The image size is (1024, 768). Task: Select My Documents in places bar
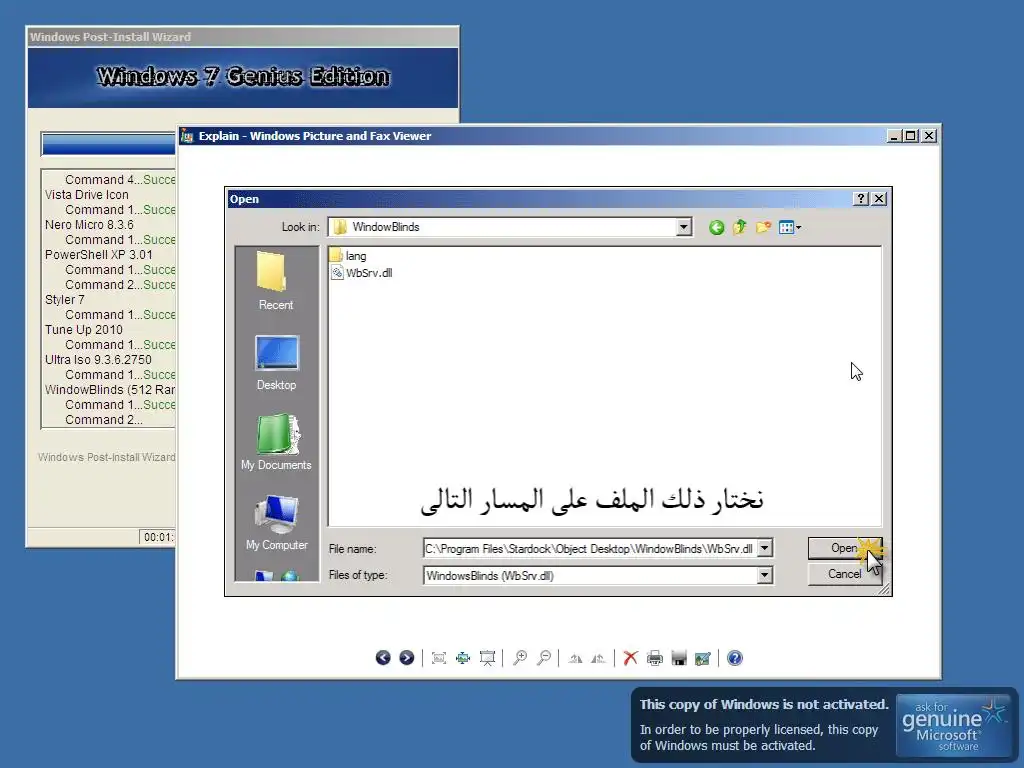tap(276, 442)
